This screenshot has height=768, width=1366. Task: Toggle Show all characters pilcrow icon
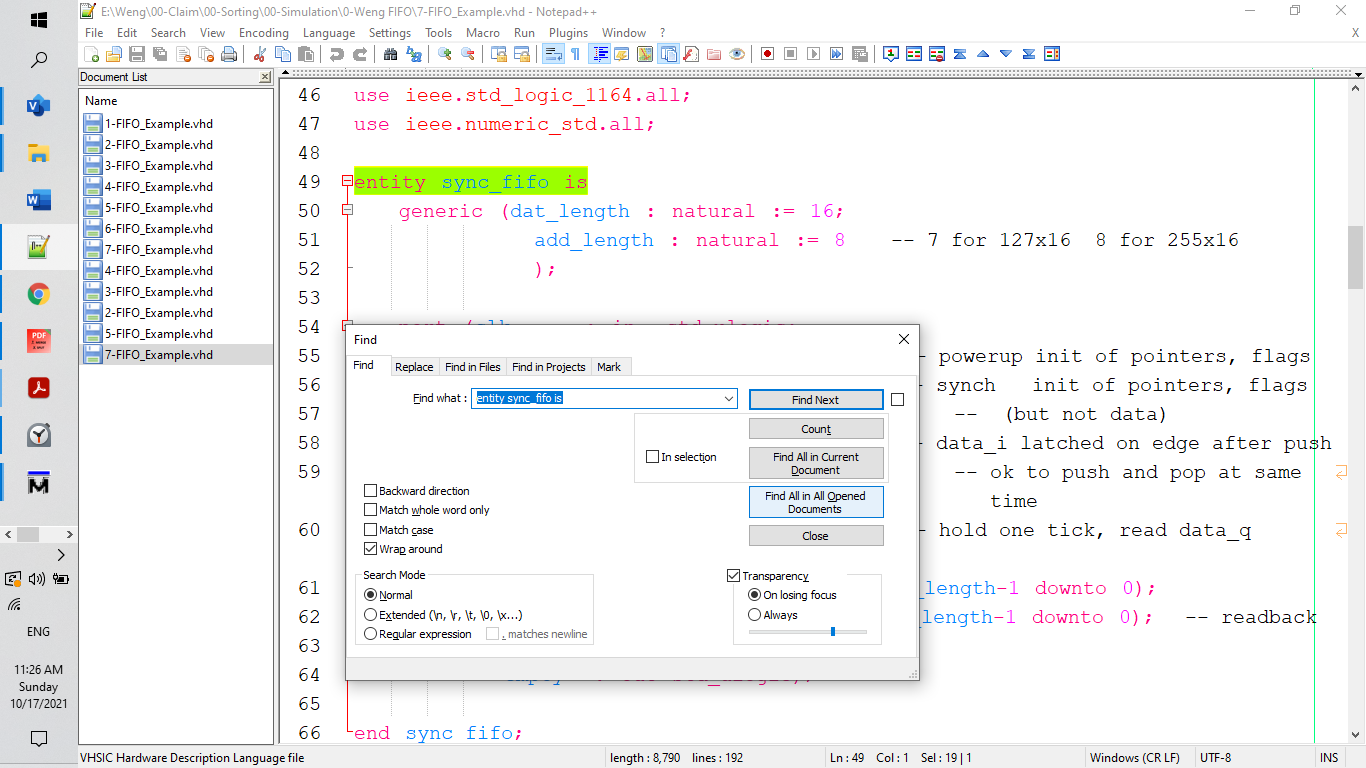pos(575,54)
